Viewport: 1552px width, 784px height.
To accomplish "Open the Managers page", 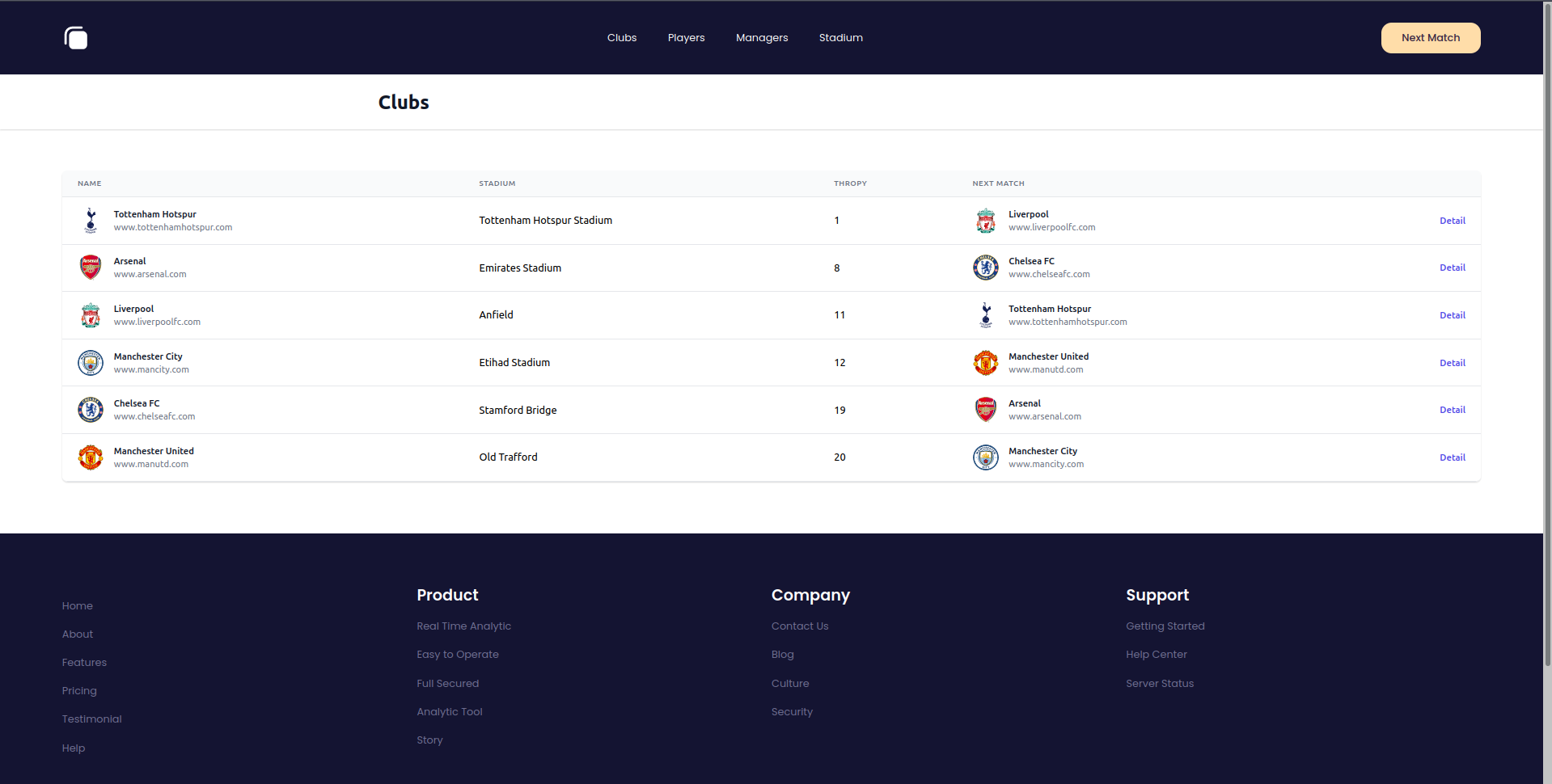I will (761, 37).
